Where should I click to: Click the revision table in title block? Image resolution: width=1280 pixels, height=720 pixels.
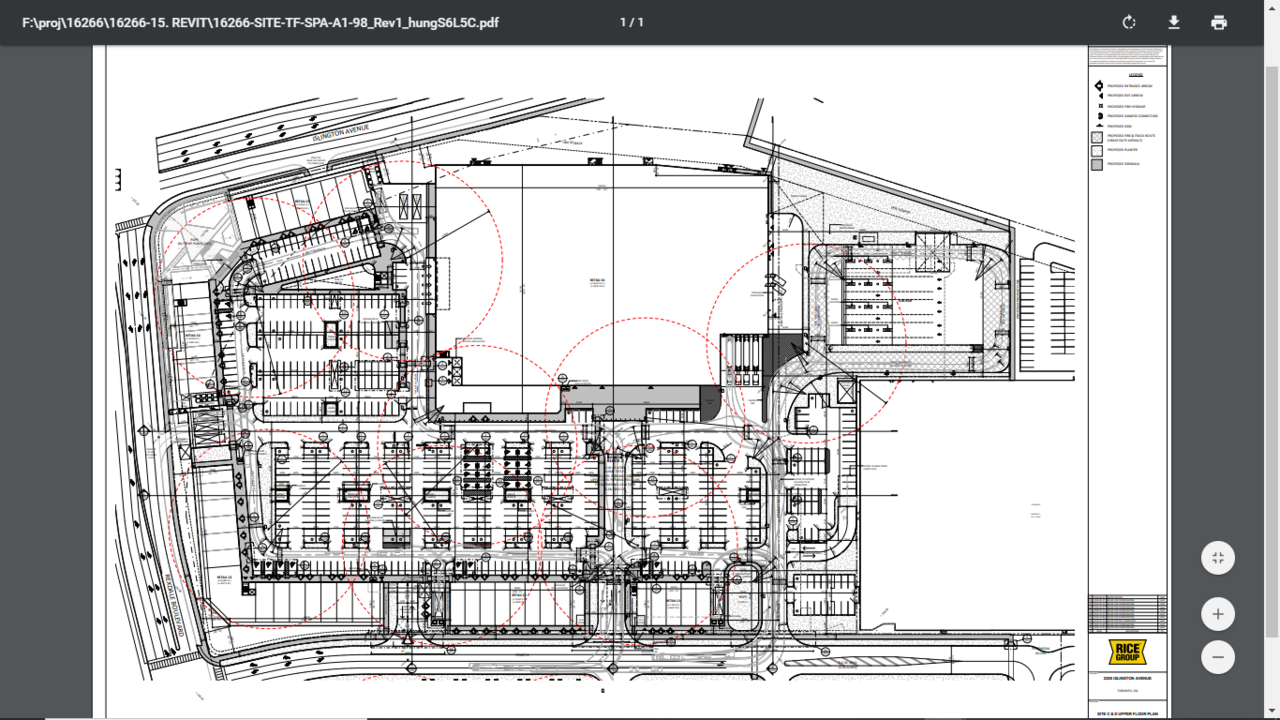1127,611
